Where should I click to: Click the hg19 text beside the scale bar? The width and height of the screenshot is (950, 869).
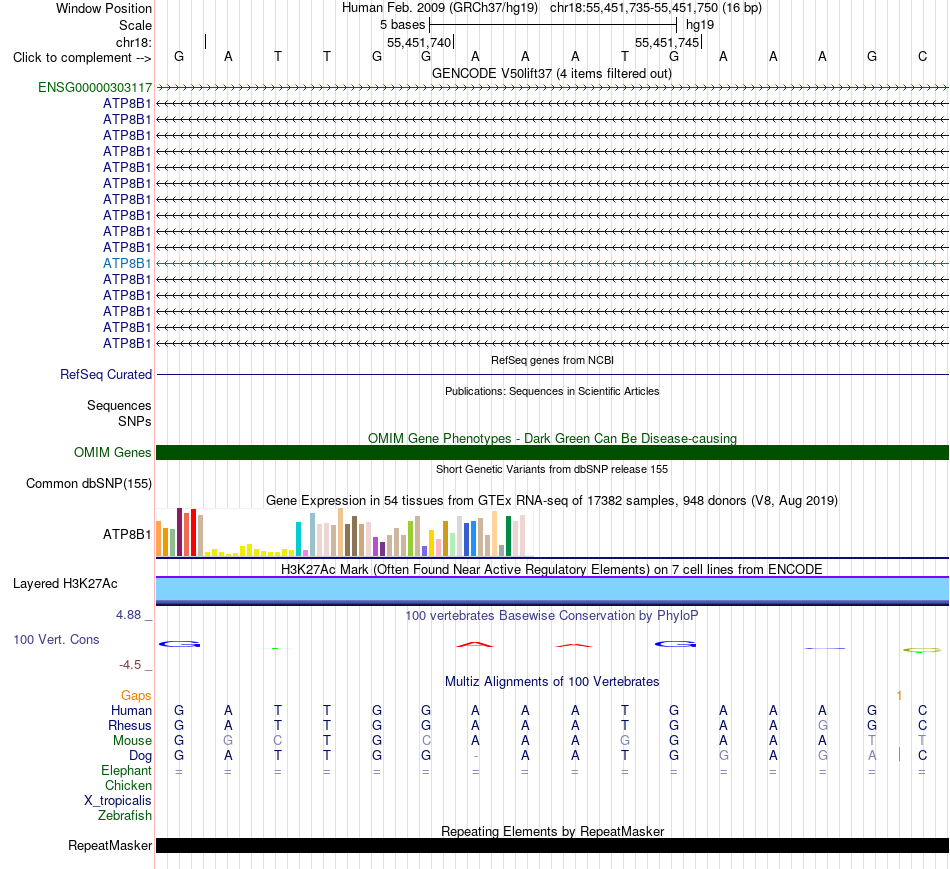click(700, 25)
